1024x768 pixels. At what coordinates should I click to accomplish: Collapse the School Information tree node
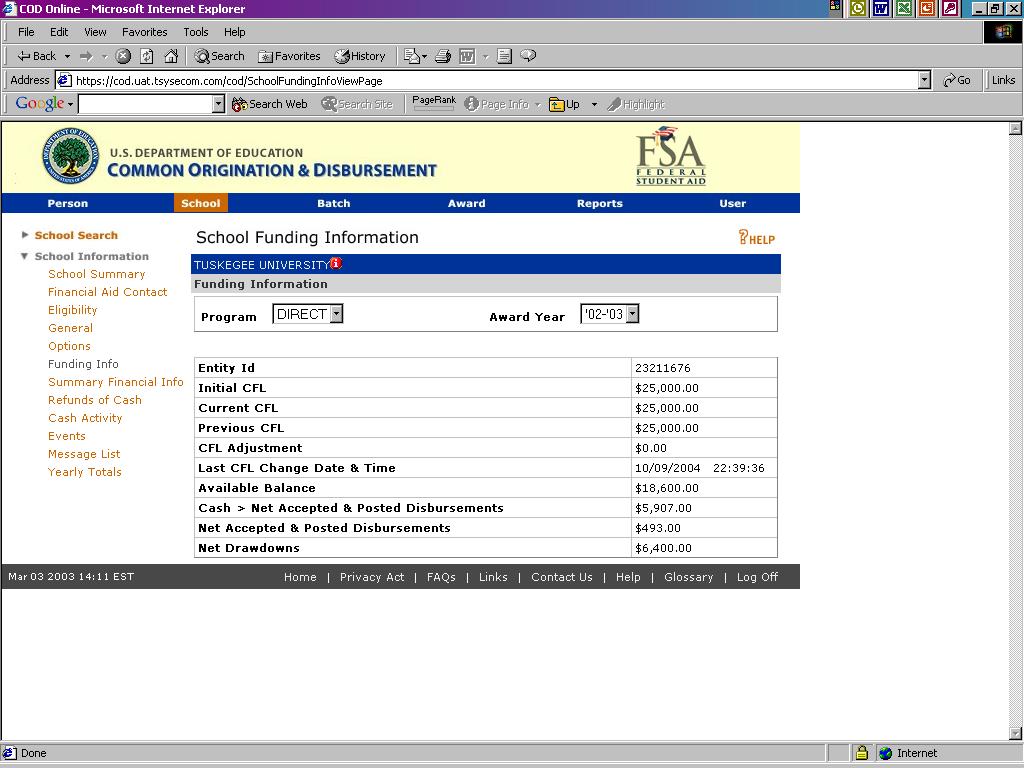coord(24,256)
